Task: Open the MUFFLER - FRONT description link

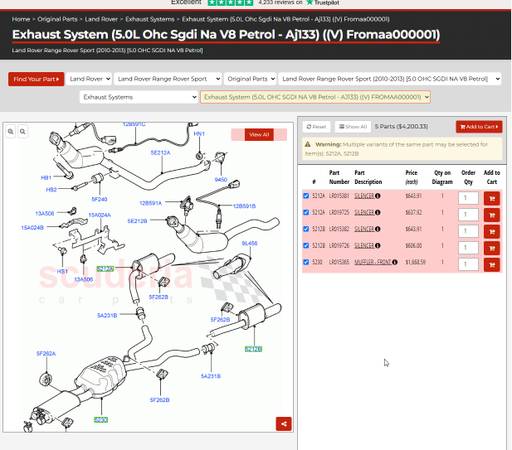Action: point(373,262)
